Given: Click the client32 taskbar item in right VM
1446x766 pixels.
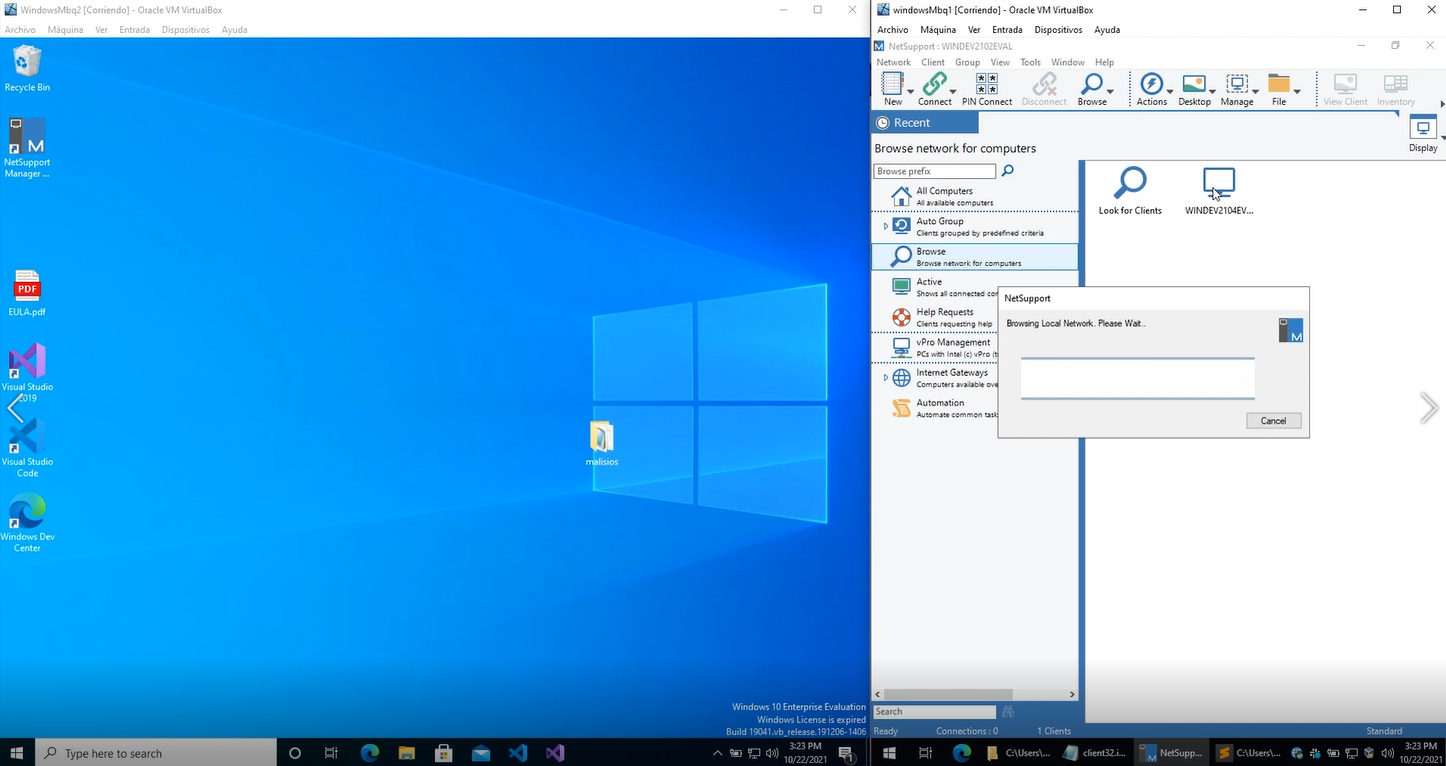Looking at the screenshot, I should pyautogui.click(x=1096, y=752).
